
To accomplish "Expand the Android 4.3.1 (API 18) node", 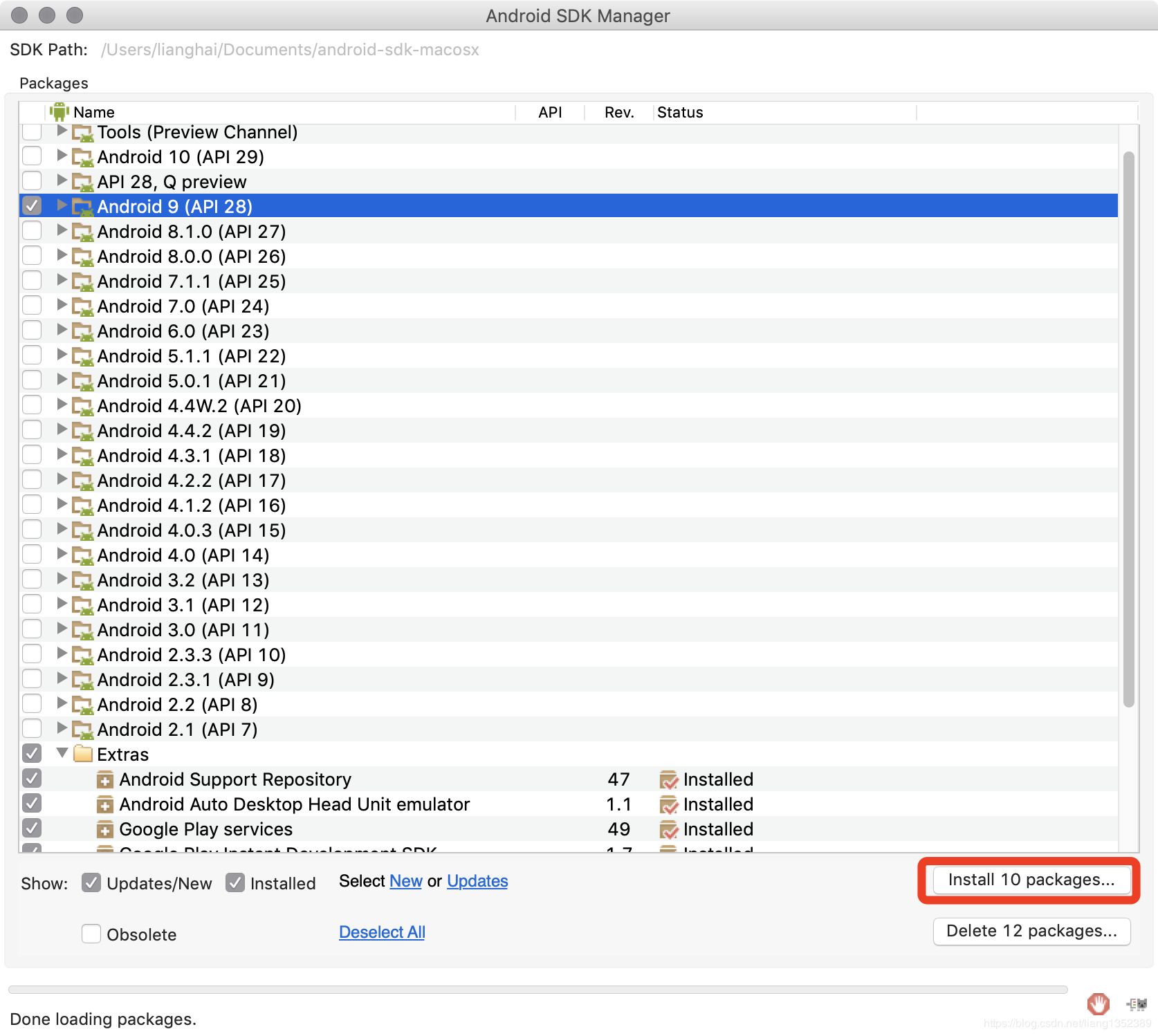I will (62, 454).
